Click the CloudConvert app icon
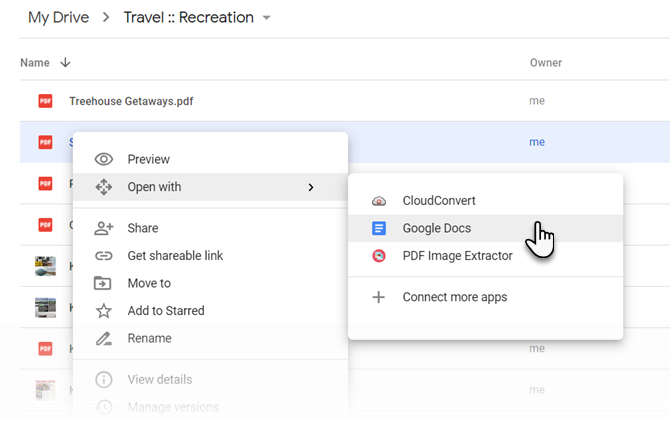 tap(379, 201)
